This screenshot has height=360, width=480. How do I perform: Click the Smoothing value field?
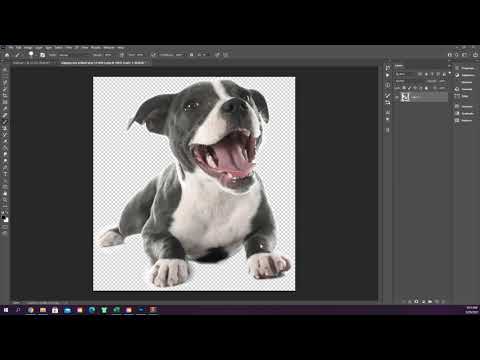click(x=179, y=55)
